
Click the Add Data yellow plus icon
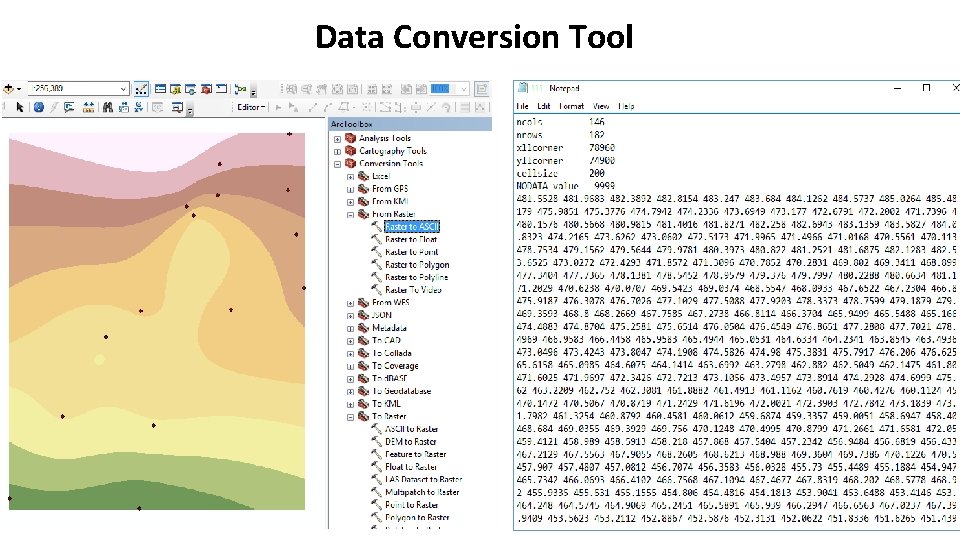[9, 89]
